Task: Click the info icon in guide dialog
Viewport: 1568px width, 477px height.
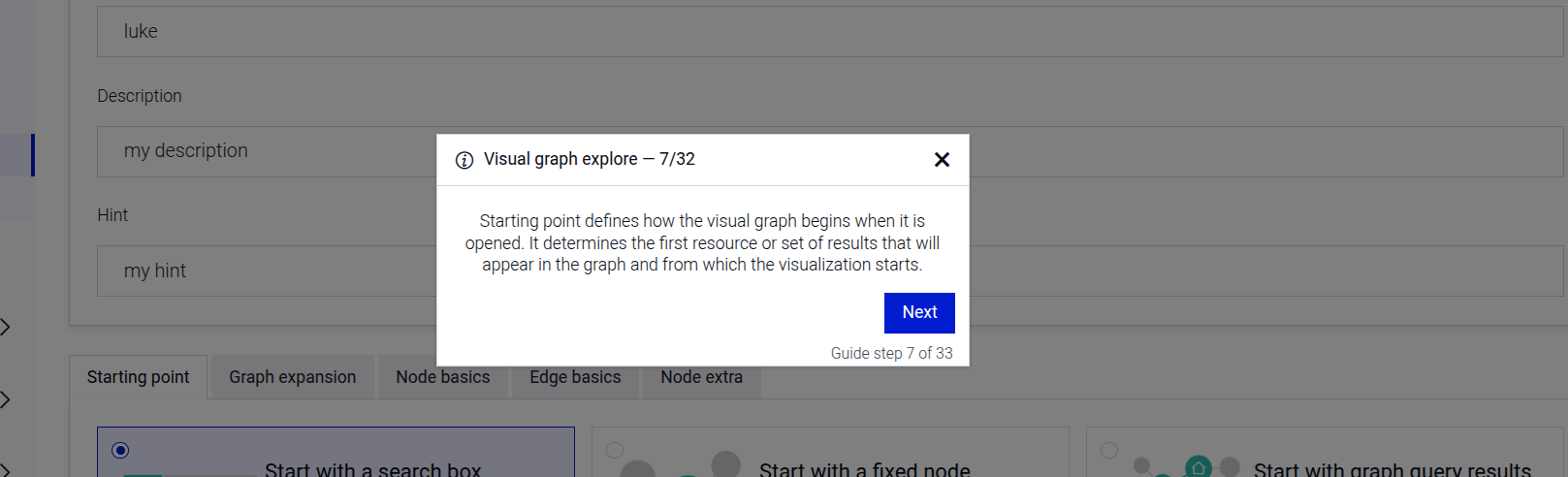Action: tap(464, 160)
